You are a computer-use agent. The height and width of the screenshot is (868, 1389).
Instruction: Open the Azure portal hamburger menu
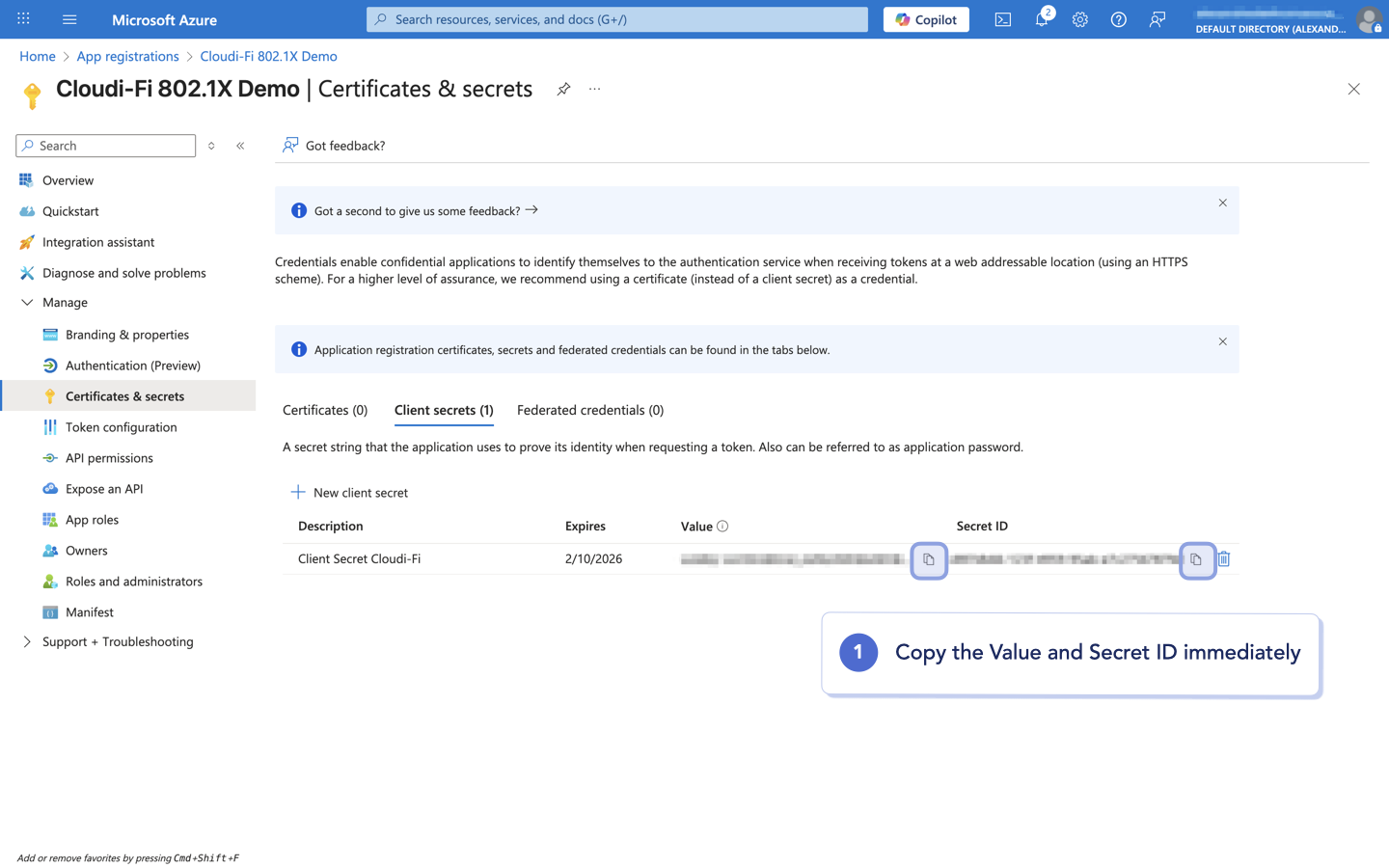click(69, 19)
